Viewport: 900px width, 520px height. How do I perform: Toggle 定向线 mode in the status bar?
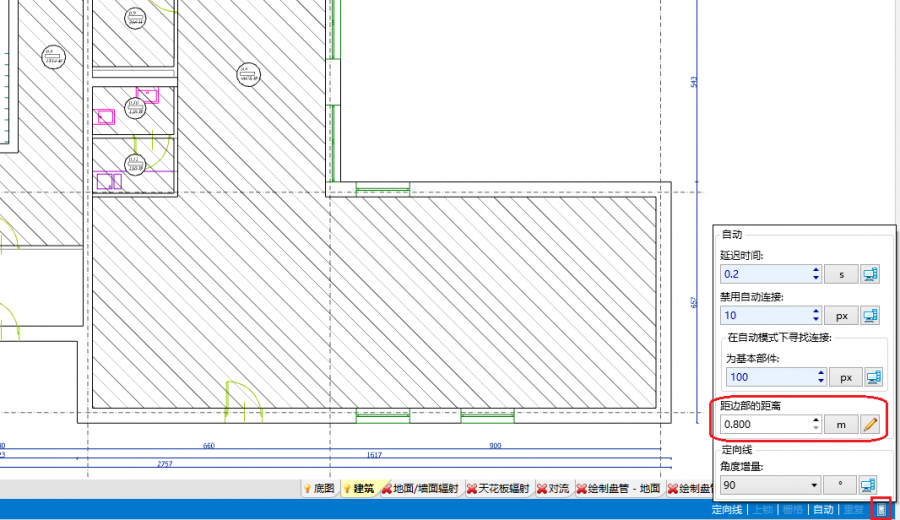click(726, 510)
